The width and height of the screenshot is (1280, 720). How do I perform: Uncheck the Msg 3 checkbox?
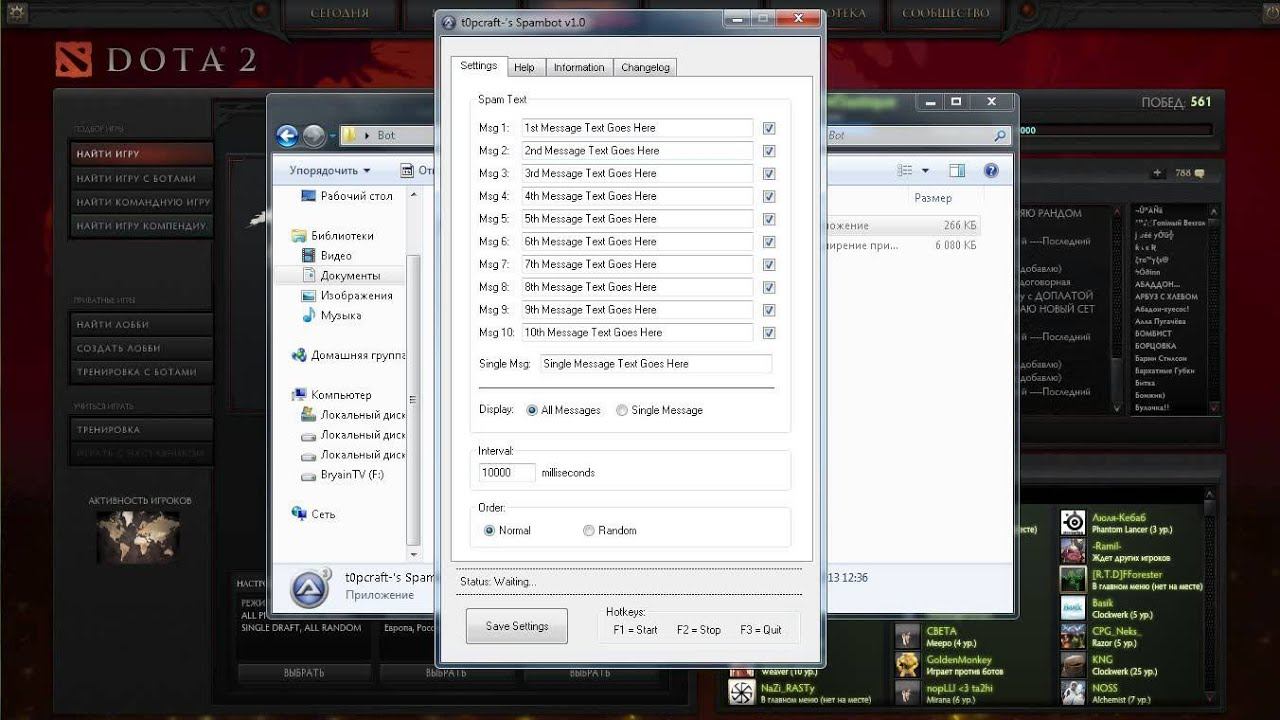(x=769, y=174)
